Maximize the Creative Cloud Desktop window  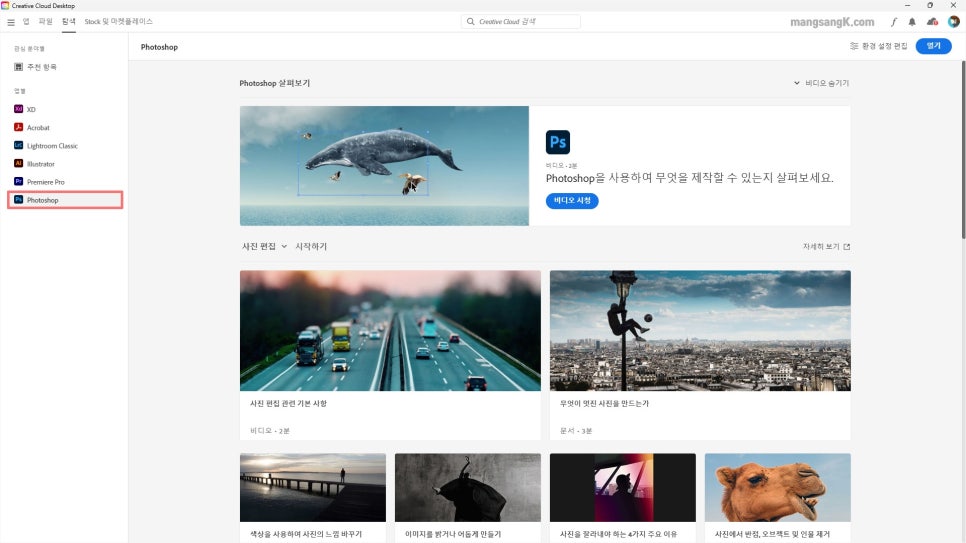click(x=930, y=5)
